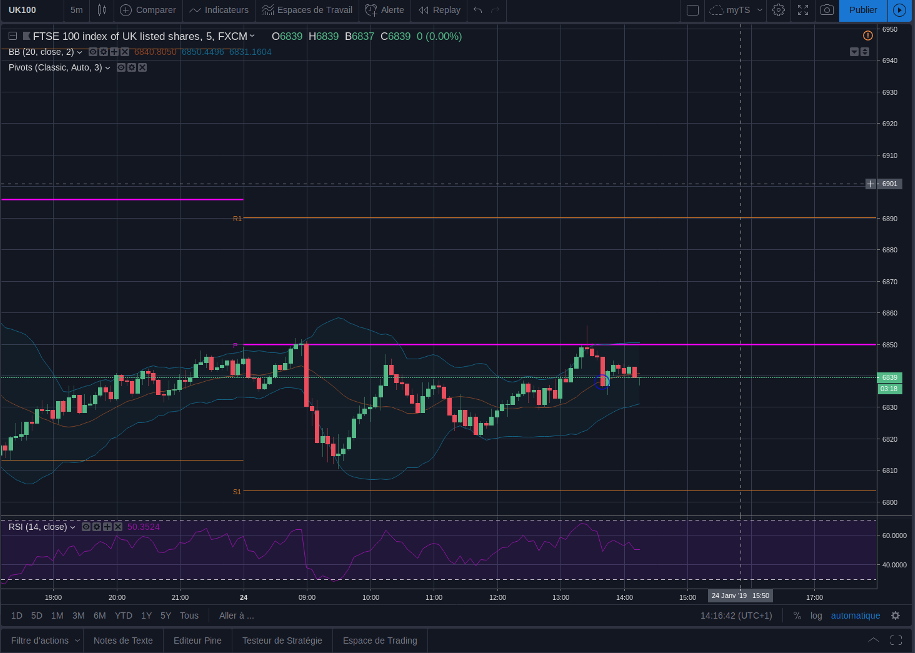Enter fullscreen chart mode

803,10
